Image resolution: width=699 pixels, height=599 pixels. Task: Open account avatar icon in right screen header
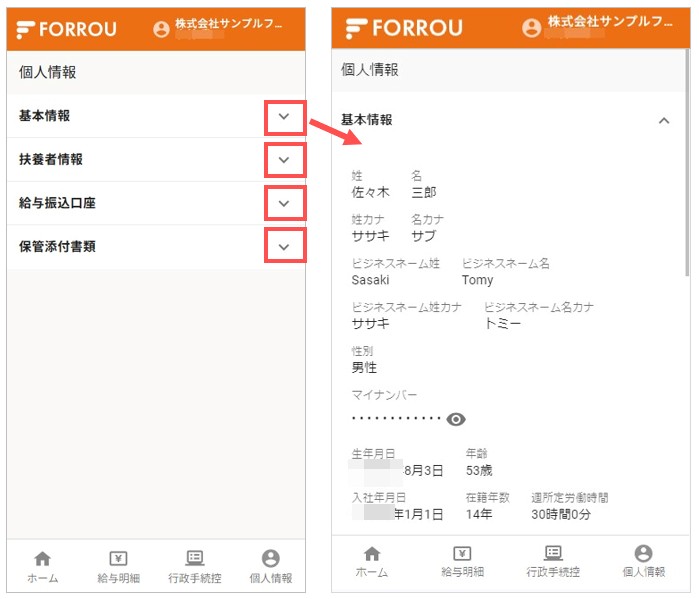click(x=531, y=28)
